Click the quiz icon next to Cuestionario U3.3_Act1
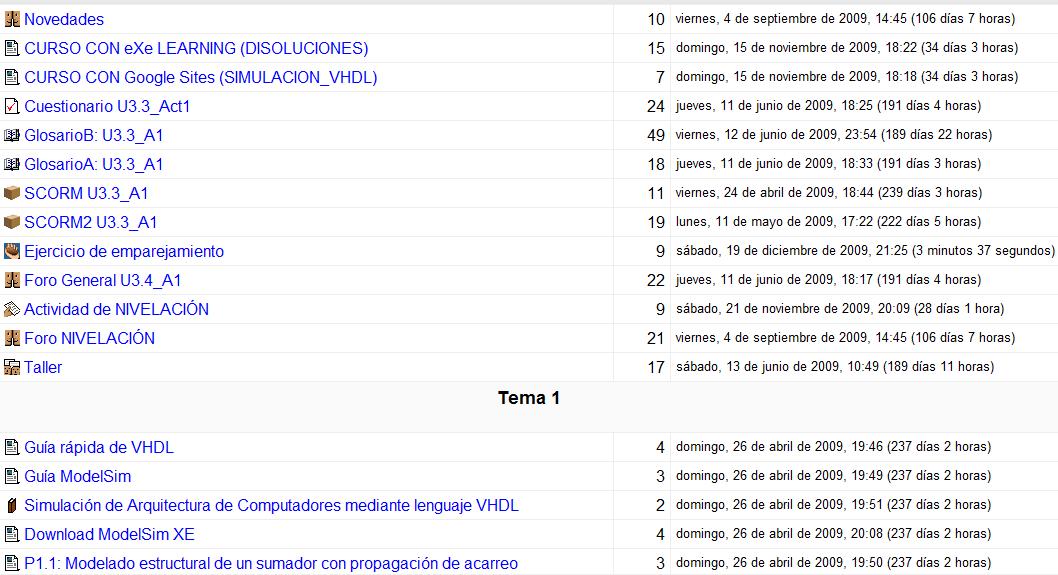The image size is (1058, 575). point(12,106)
